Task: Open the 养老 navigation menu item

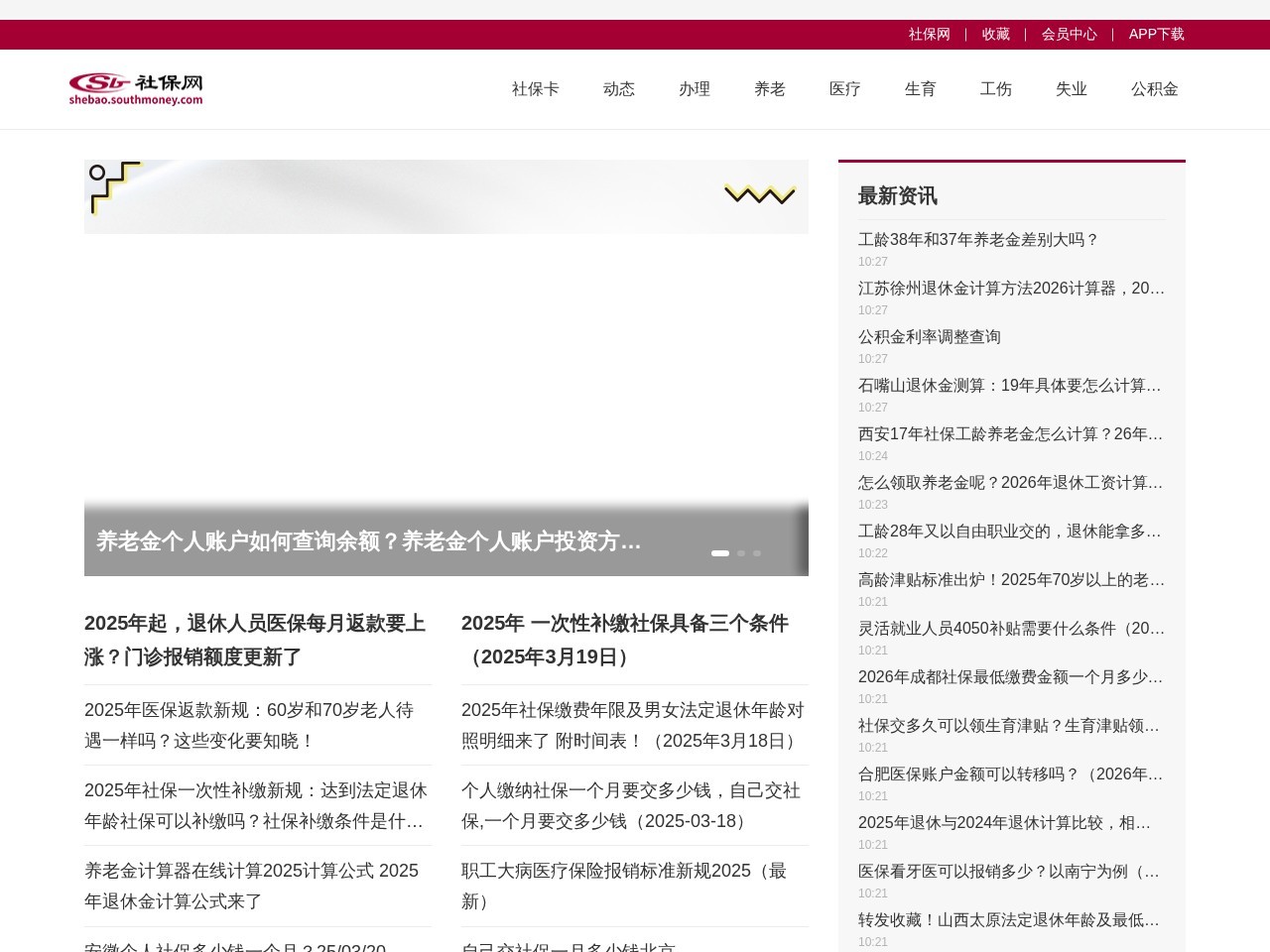Action: pos(770,89)
